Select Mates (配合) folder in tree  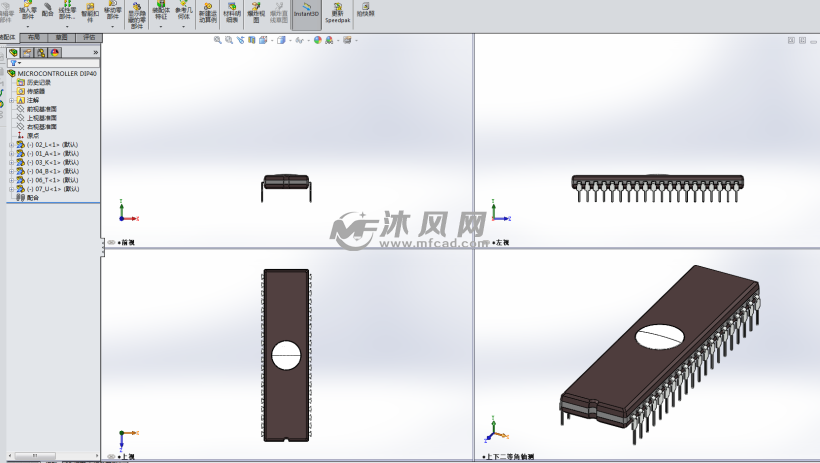tap(28, 198)
